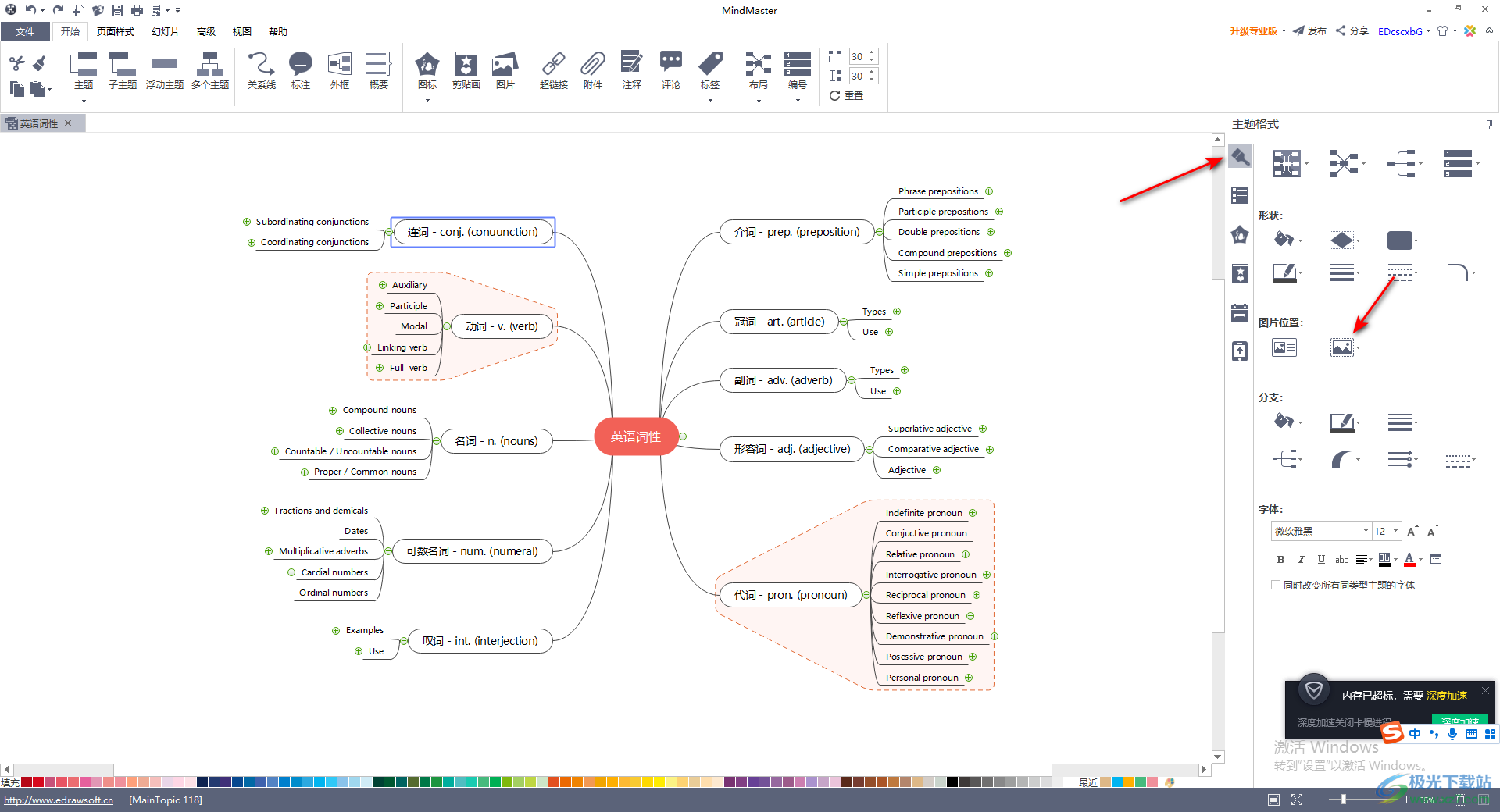
Task: Add a relationship line with 关系线
Action: click(262, 70)
